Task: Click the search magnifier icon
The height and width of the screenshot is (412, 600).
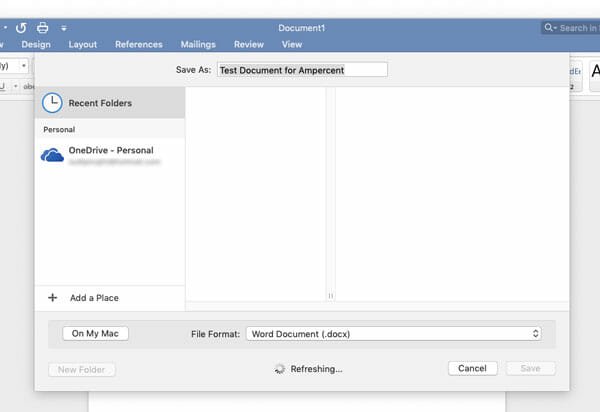Action: pyautogui.click(x=549, y=28)
